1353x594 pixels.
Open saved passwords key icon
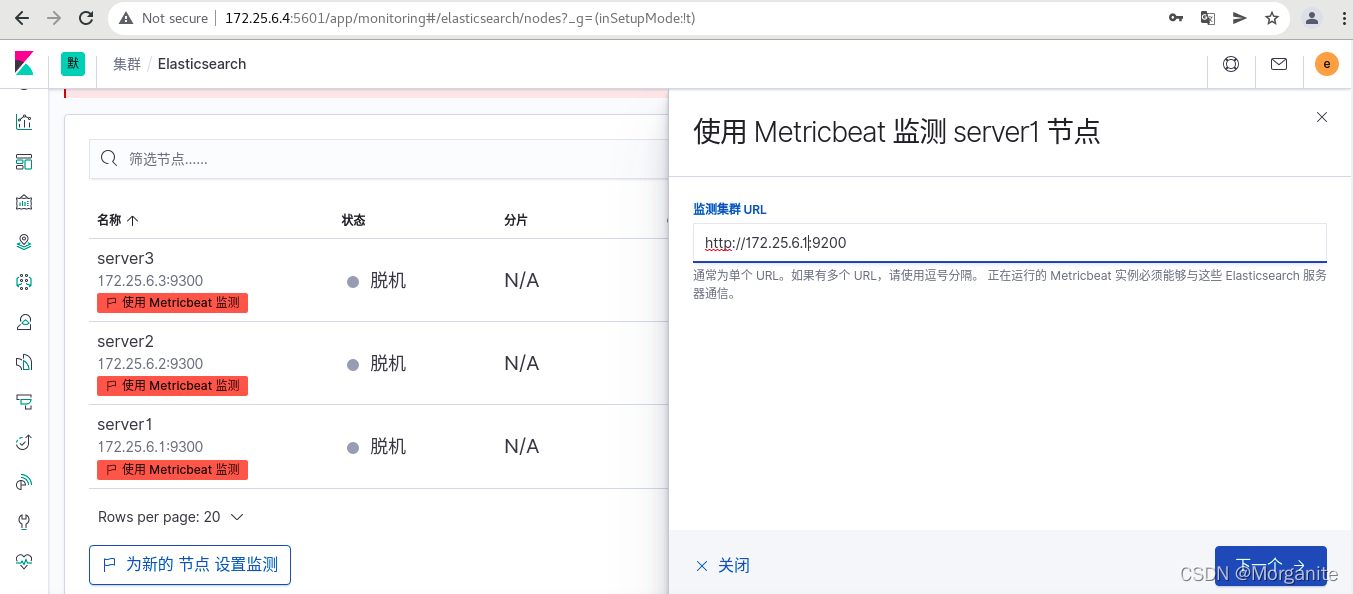tap(1177, 18)
